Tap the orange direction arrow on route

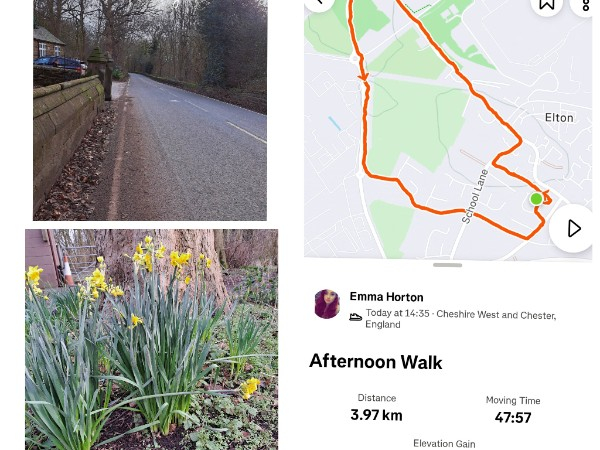pos(364,77)
